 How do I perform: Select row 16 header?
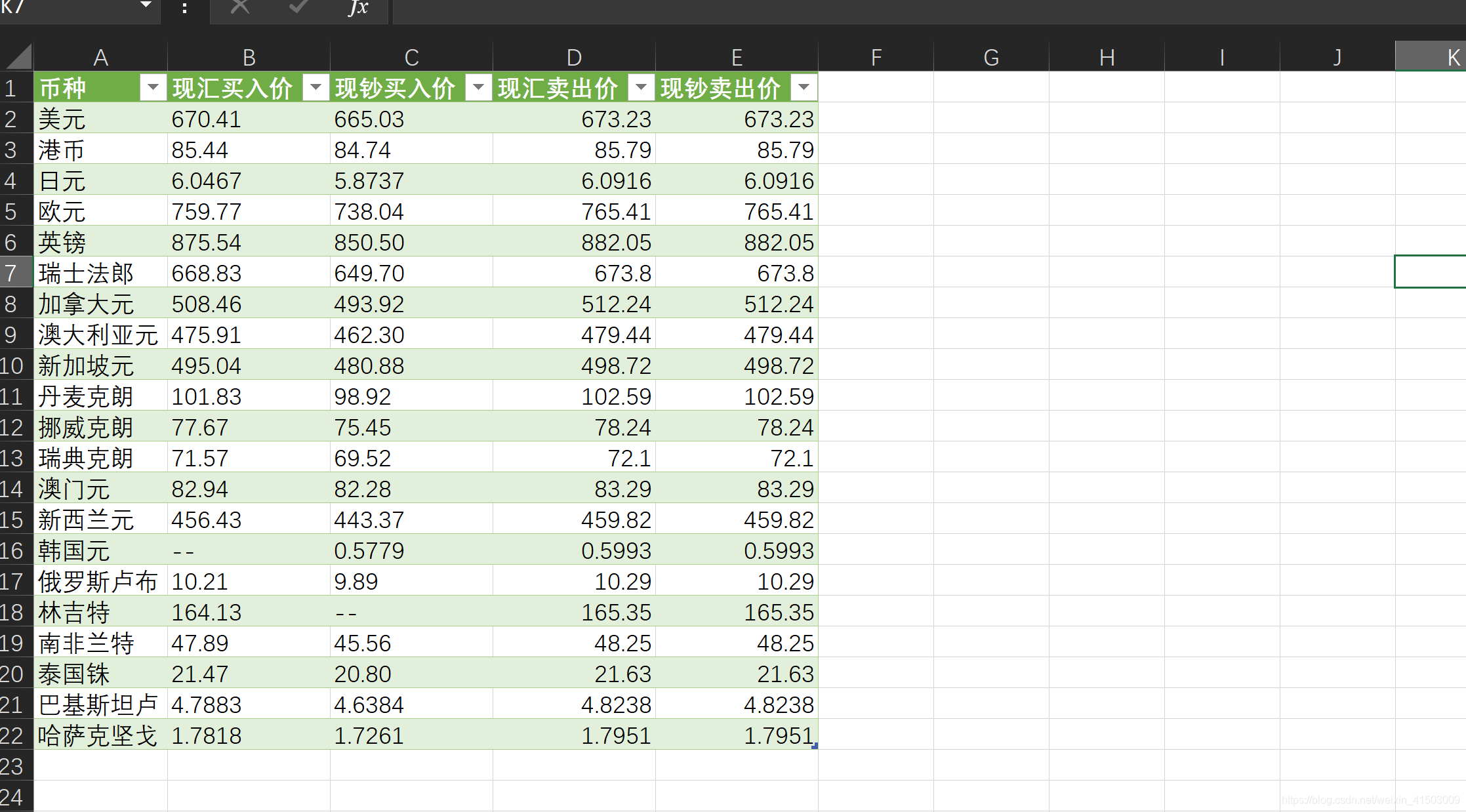point(16,550)
